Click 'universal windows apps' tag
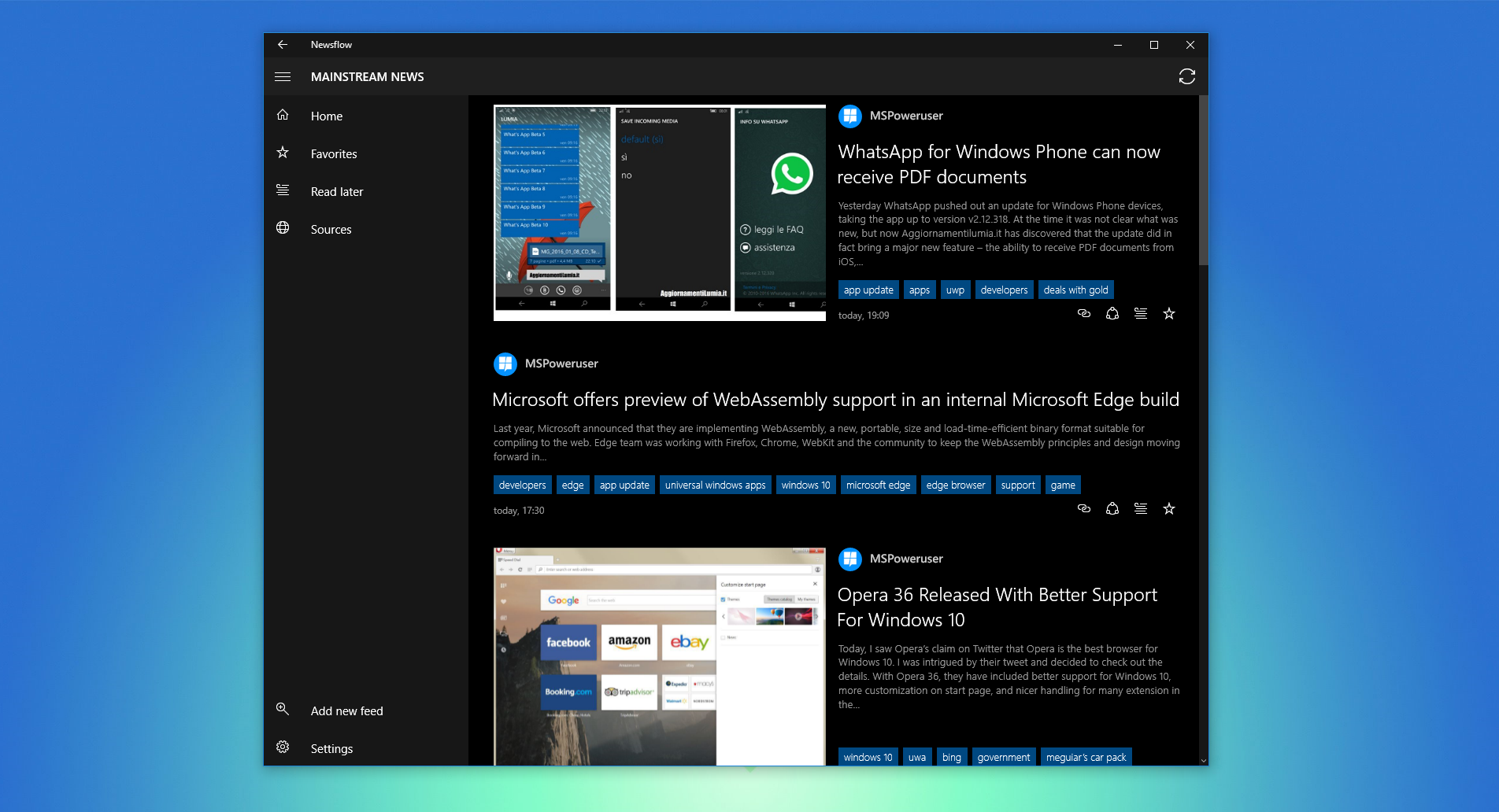Image resolution: width=1499 pixels, height=812 pixels. click(x=715, y=485)
